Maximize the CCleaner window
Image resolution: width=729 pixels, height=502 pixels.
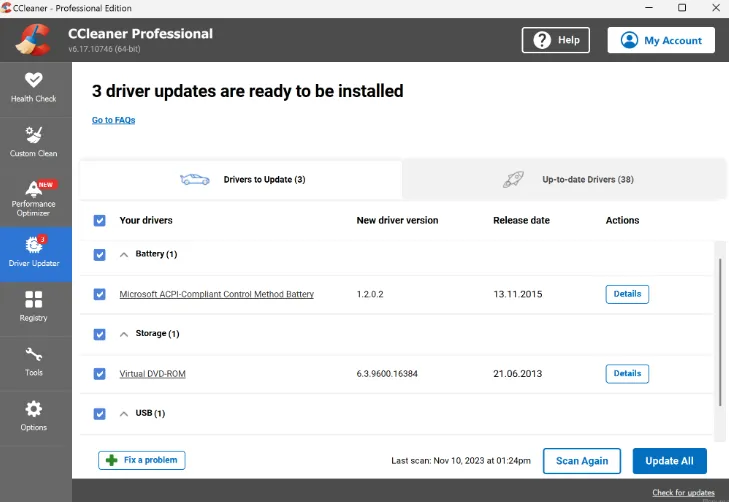(682, 8)
